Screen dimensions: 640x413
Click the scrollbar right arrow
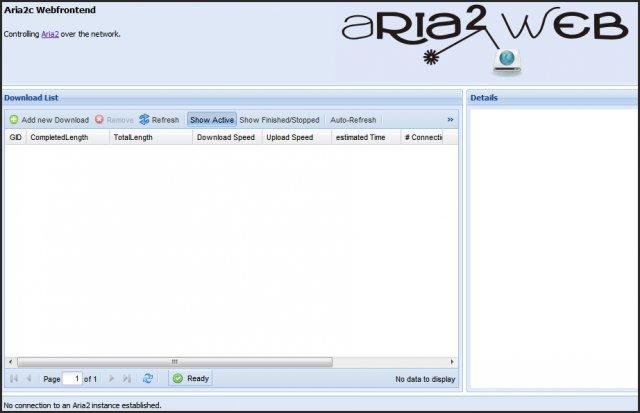452,362
